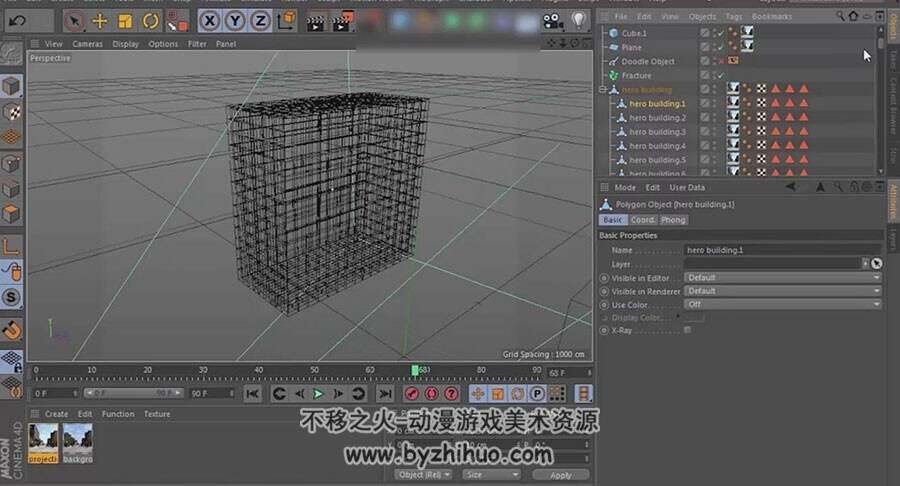Select Texture mode checker cube icon
Image resolution: width=900 pixels, height=486 pixels.
point(11,112)
